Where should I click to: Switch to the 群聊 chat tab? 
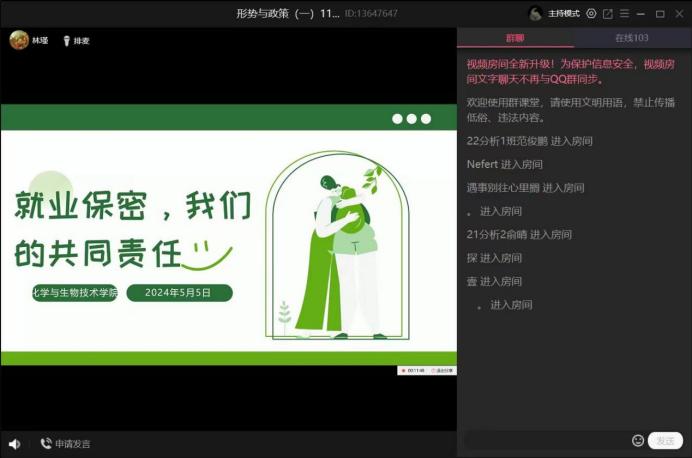515,37
